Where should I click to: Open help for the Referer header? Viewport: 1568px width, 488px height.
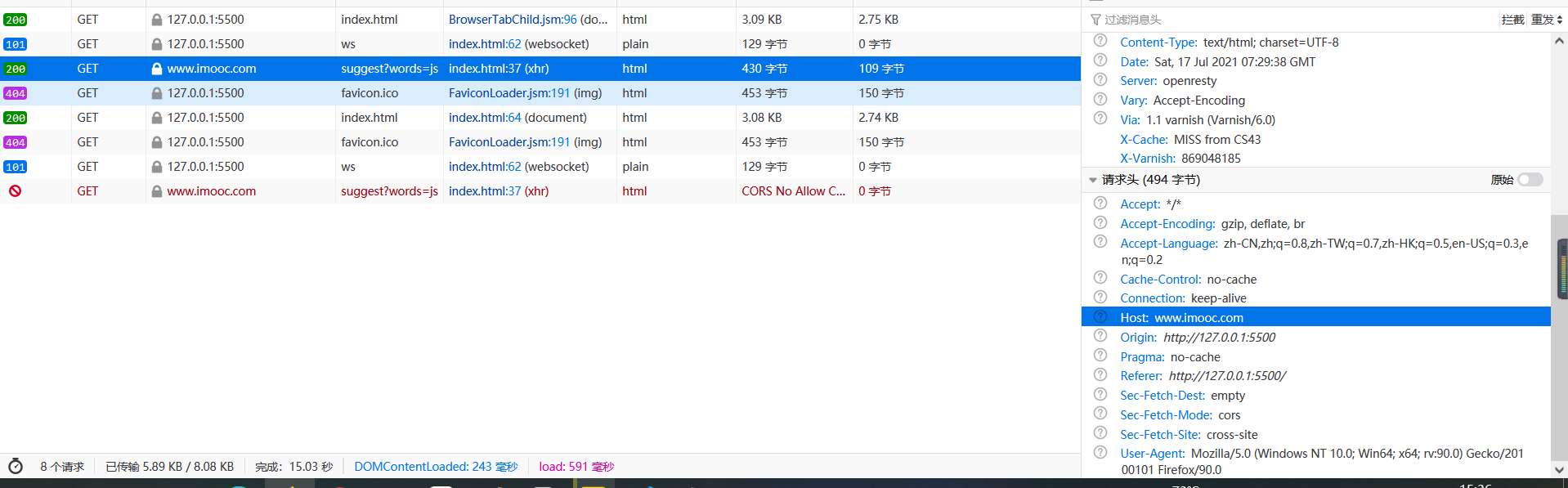pyautogui.click(x=1100, y=374)
